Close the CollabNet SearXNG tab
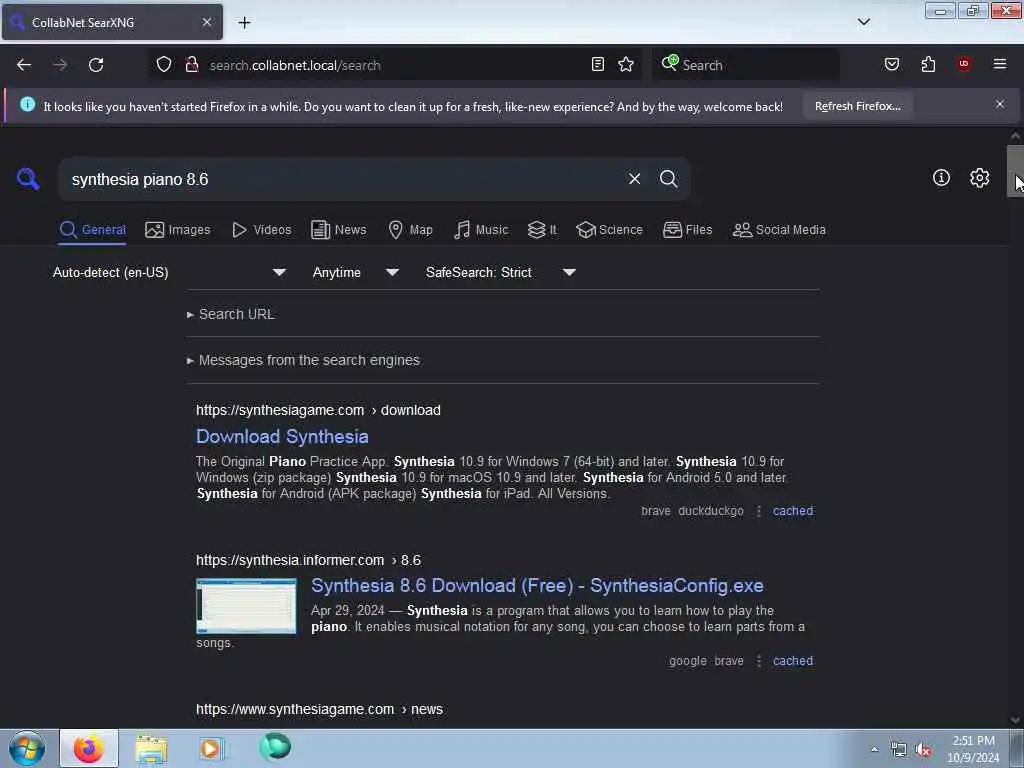Screen dimensions: 1024x768 pos(206,22)
